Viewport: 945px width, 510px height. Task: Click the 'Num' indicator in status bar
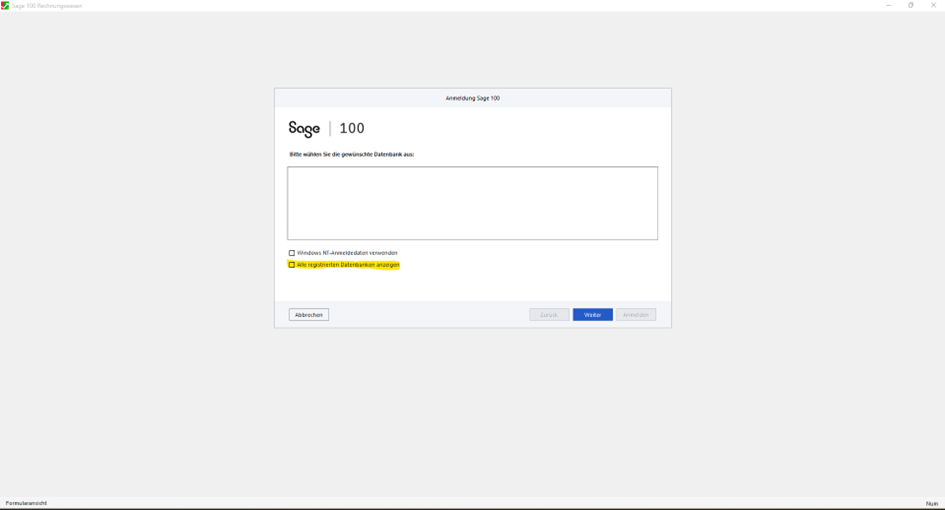tap(932, 503)
